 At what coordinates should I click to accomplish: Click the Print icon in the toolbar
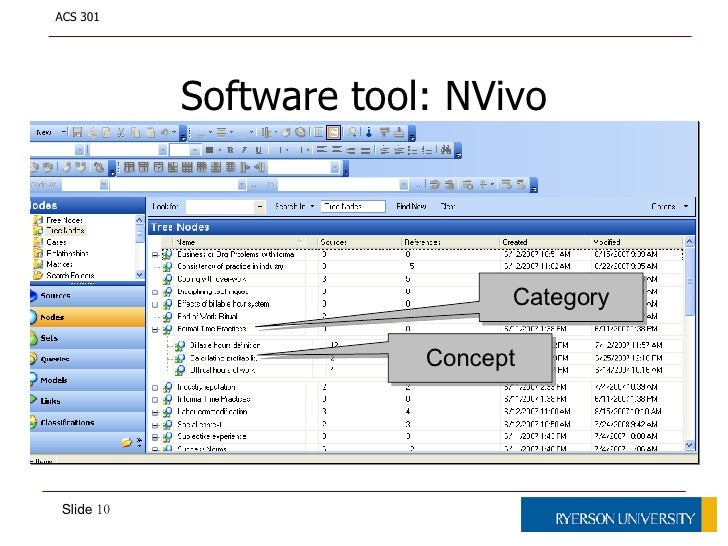93,133
